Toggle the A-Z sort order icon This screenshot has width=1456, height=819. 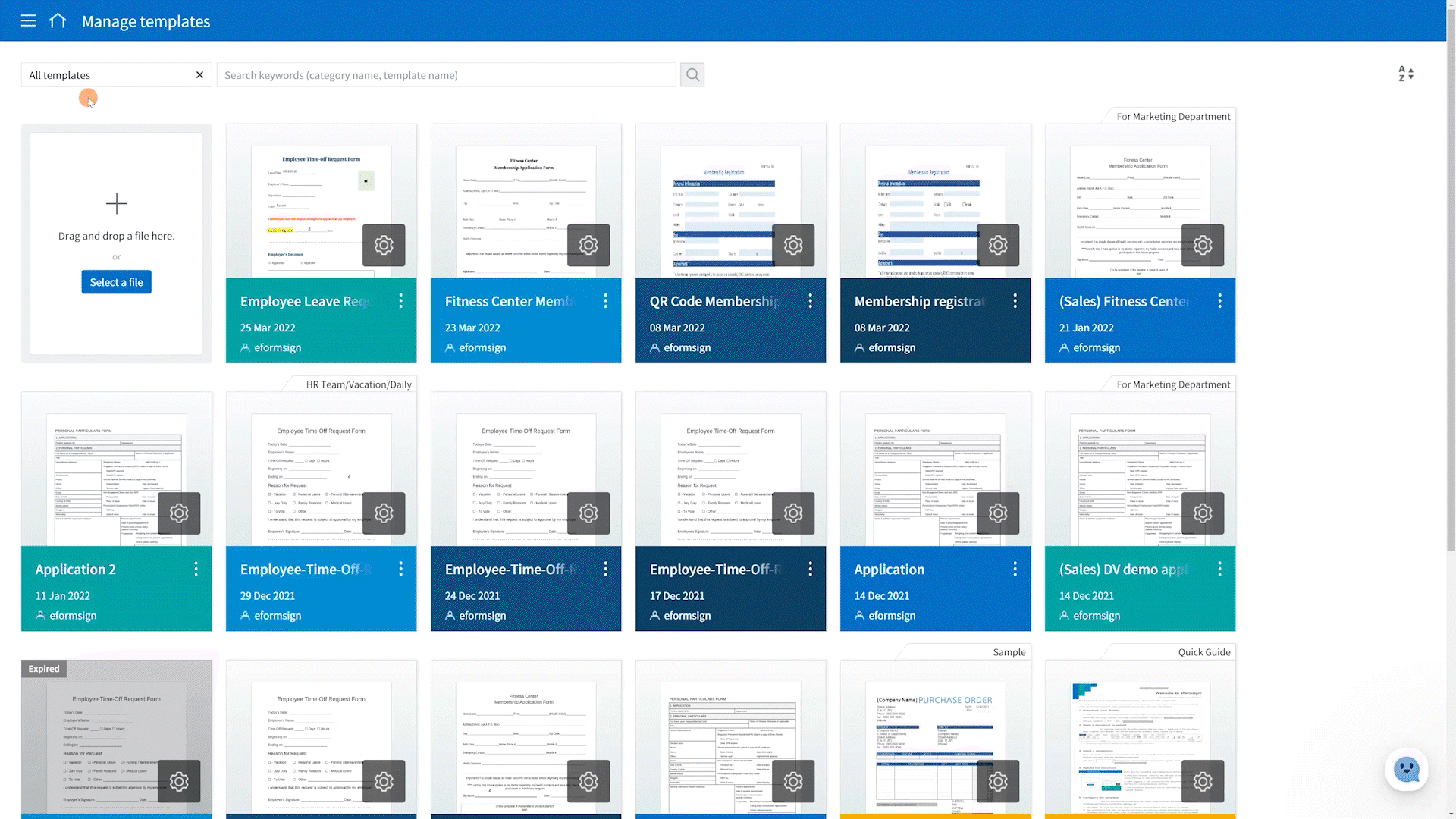pos(1406,74)
